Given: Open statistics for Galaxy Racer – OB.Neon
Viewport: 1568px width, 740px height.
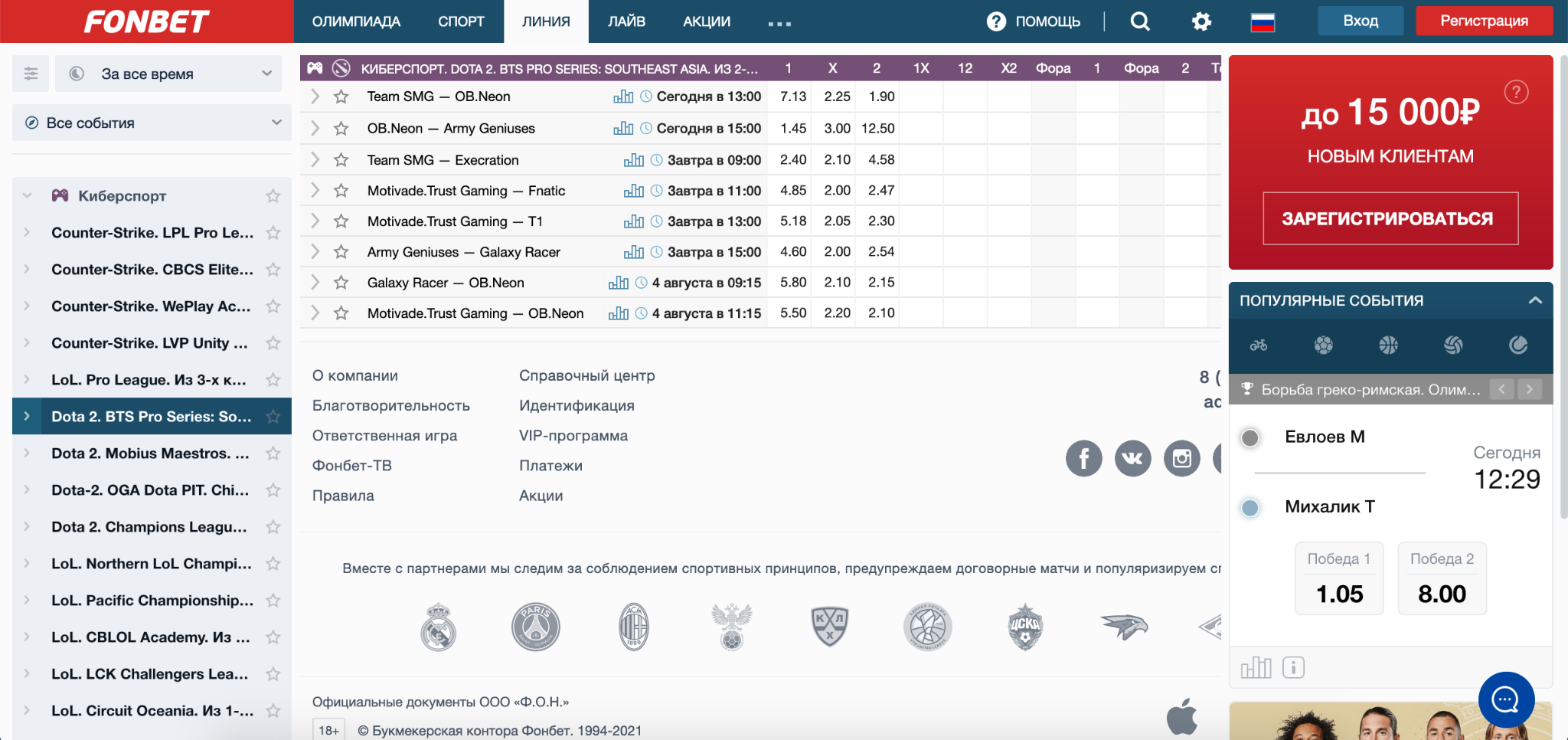Looking at the screenshot, I should 619,283.
